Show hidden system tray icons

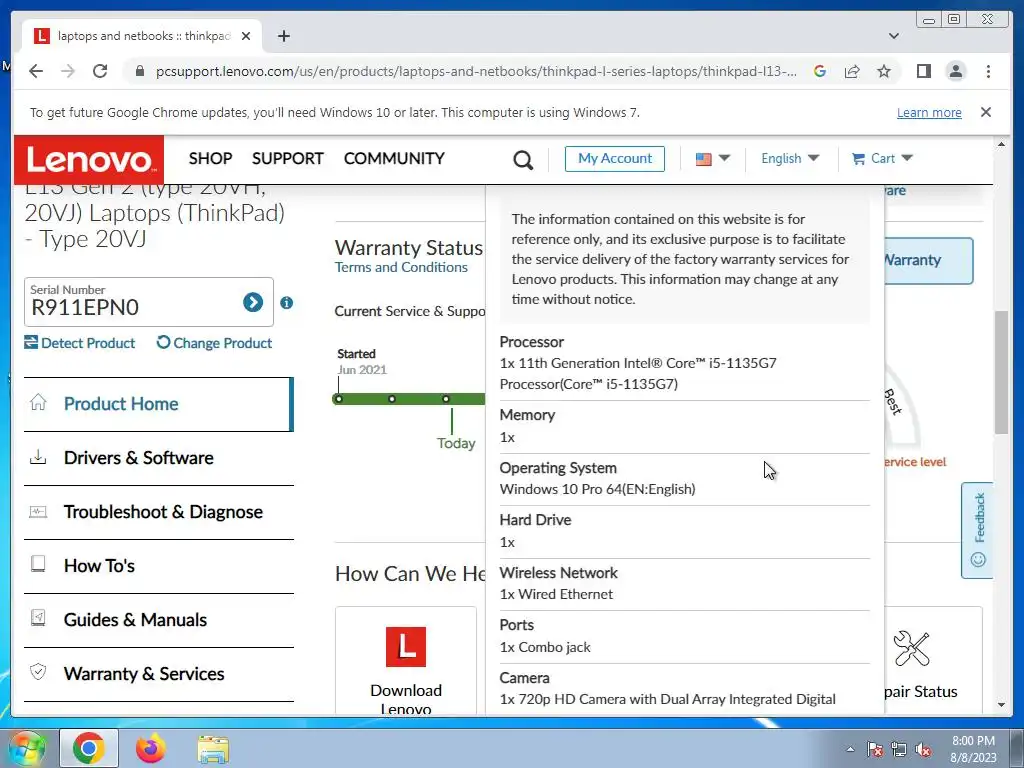pos(850,750)
